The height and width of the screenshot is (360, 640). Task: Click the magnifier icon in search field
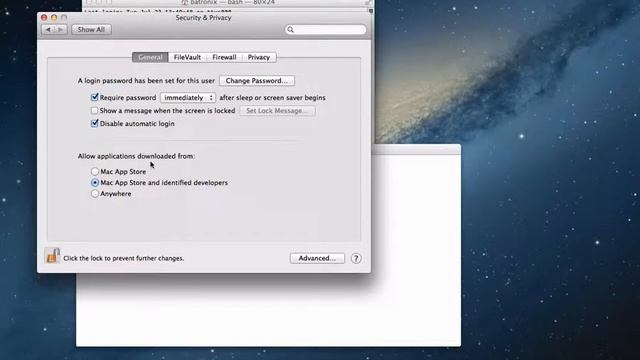(x=290, y=29)
